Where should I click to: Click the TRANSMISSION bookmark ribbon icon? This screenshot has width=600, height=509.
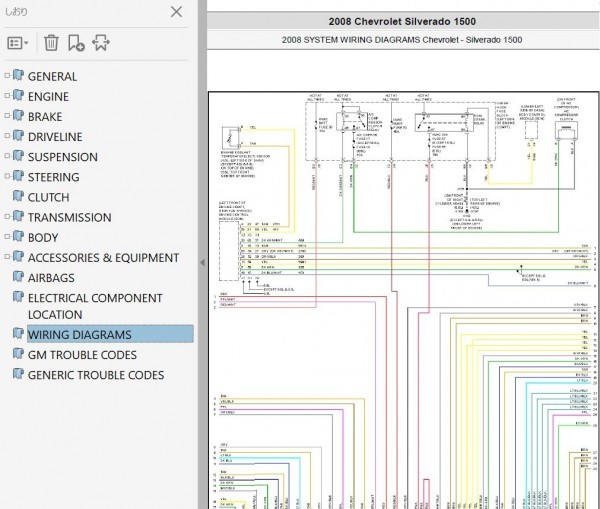tap(18, 216)
